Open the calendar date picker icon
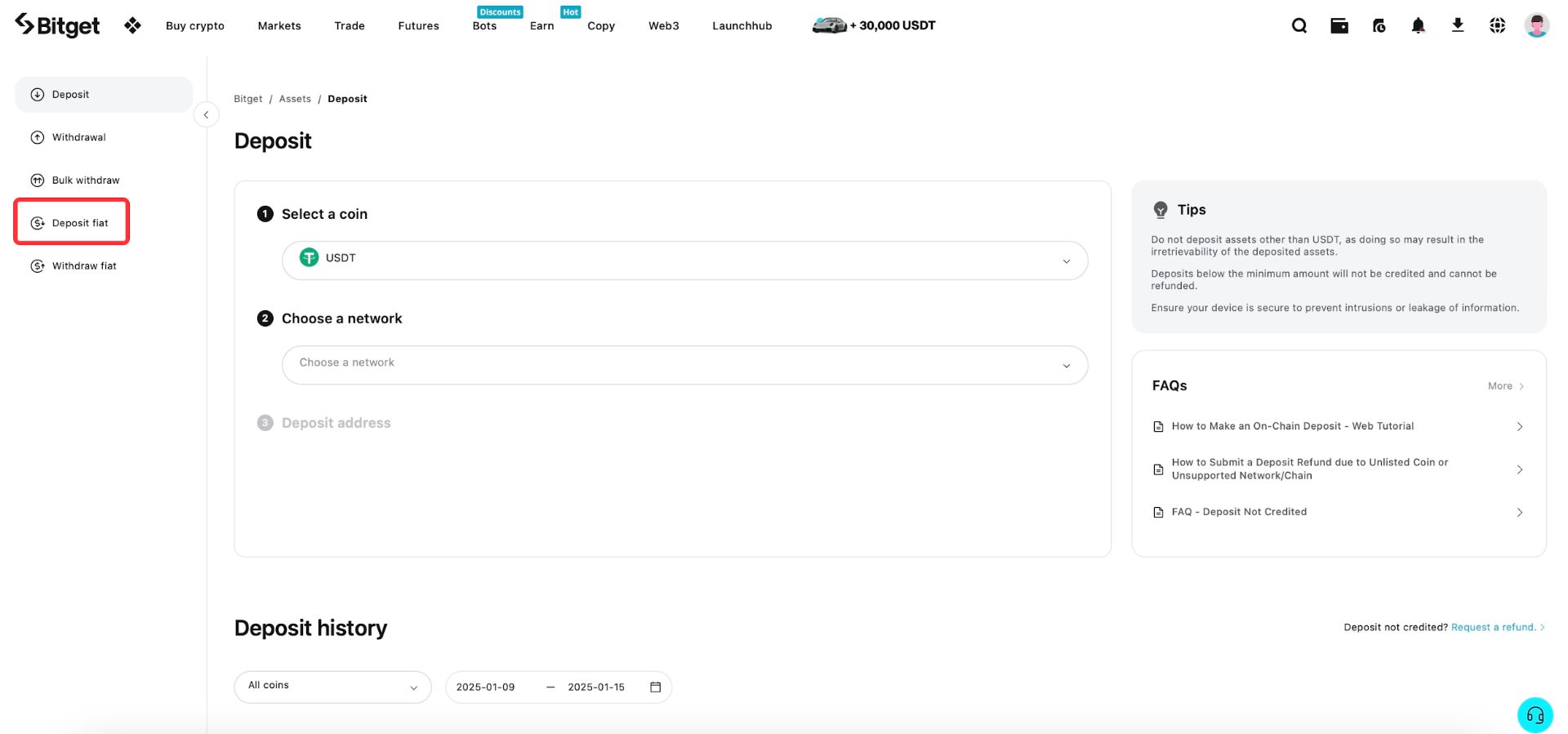 pos(655,687)
